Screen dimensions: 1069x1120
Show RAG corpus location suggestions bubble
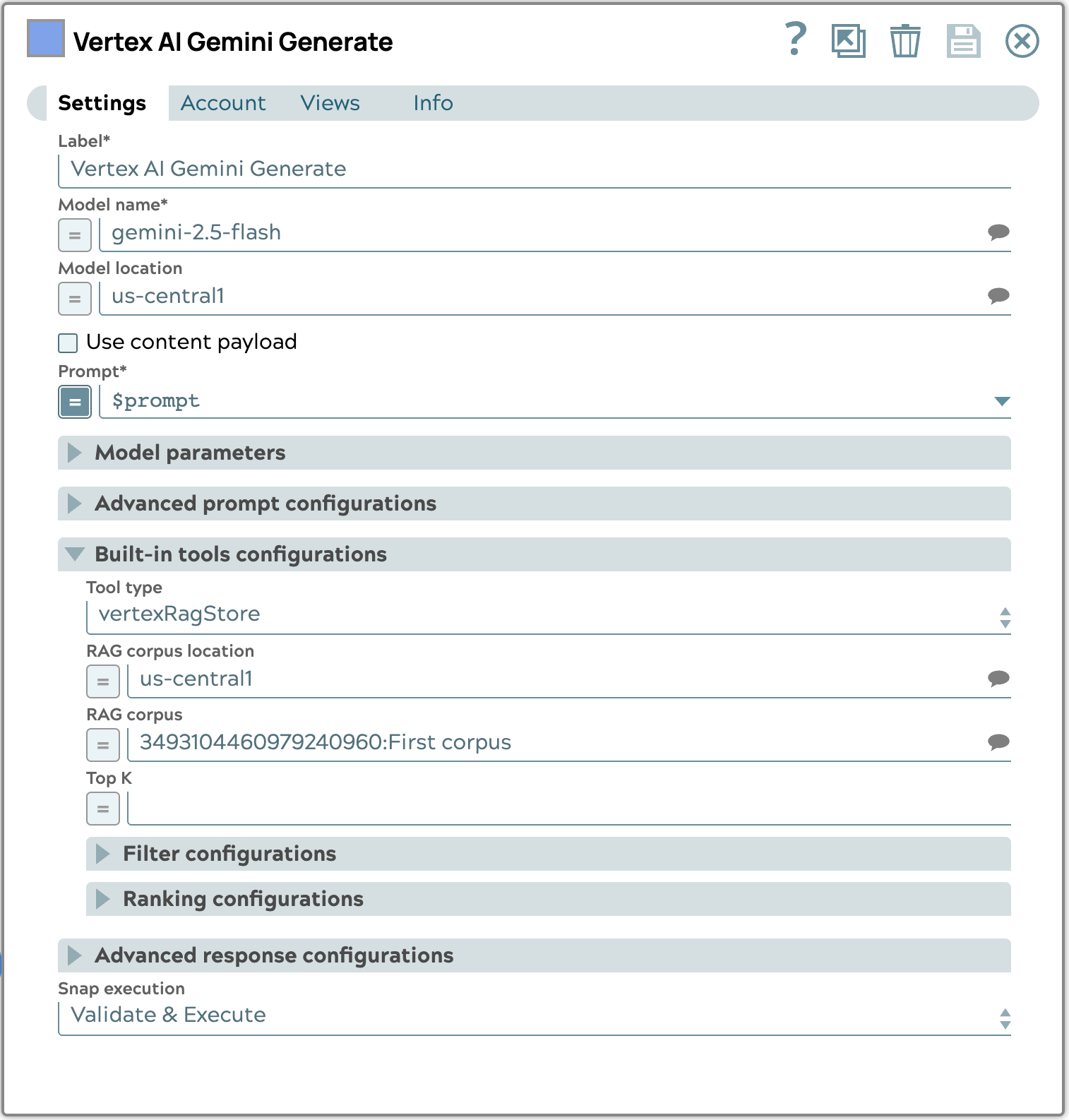[x=998, y=679]
